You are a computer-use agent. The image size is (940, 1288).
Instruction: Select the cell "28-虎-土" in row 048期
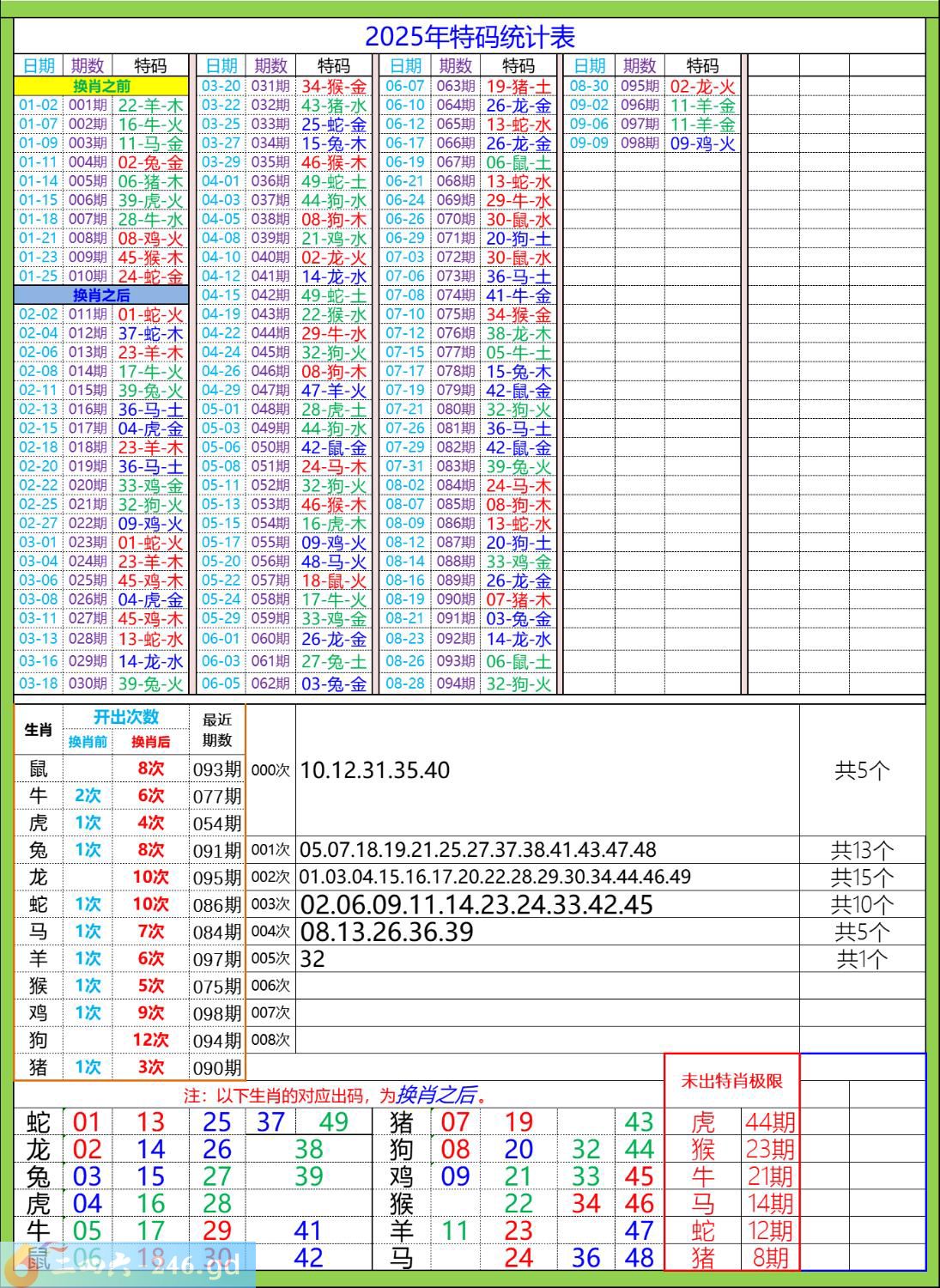pos(334,409)
